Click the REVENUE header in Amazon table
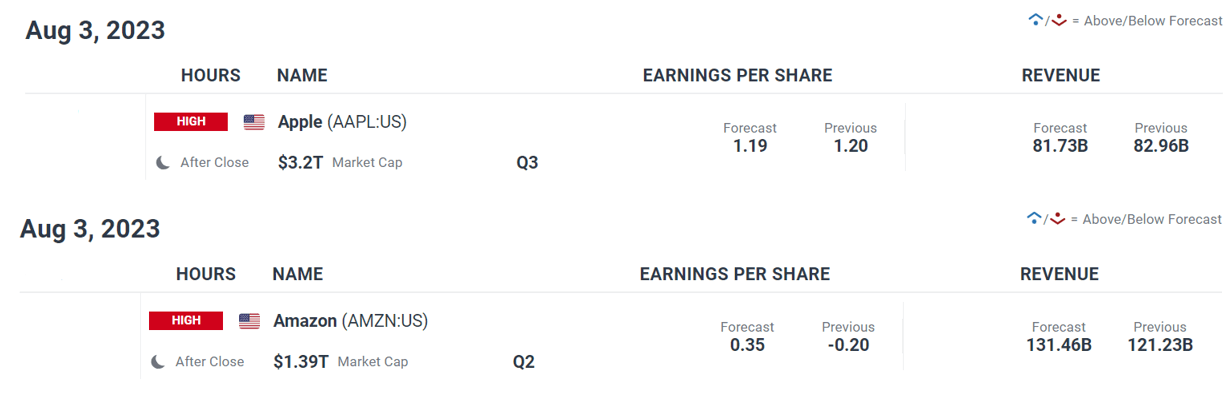1225x401 pixels. click(x=1059, y=274)
